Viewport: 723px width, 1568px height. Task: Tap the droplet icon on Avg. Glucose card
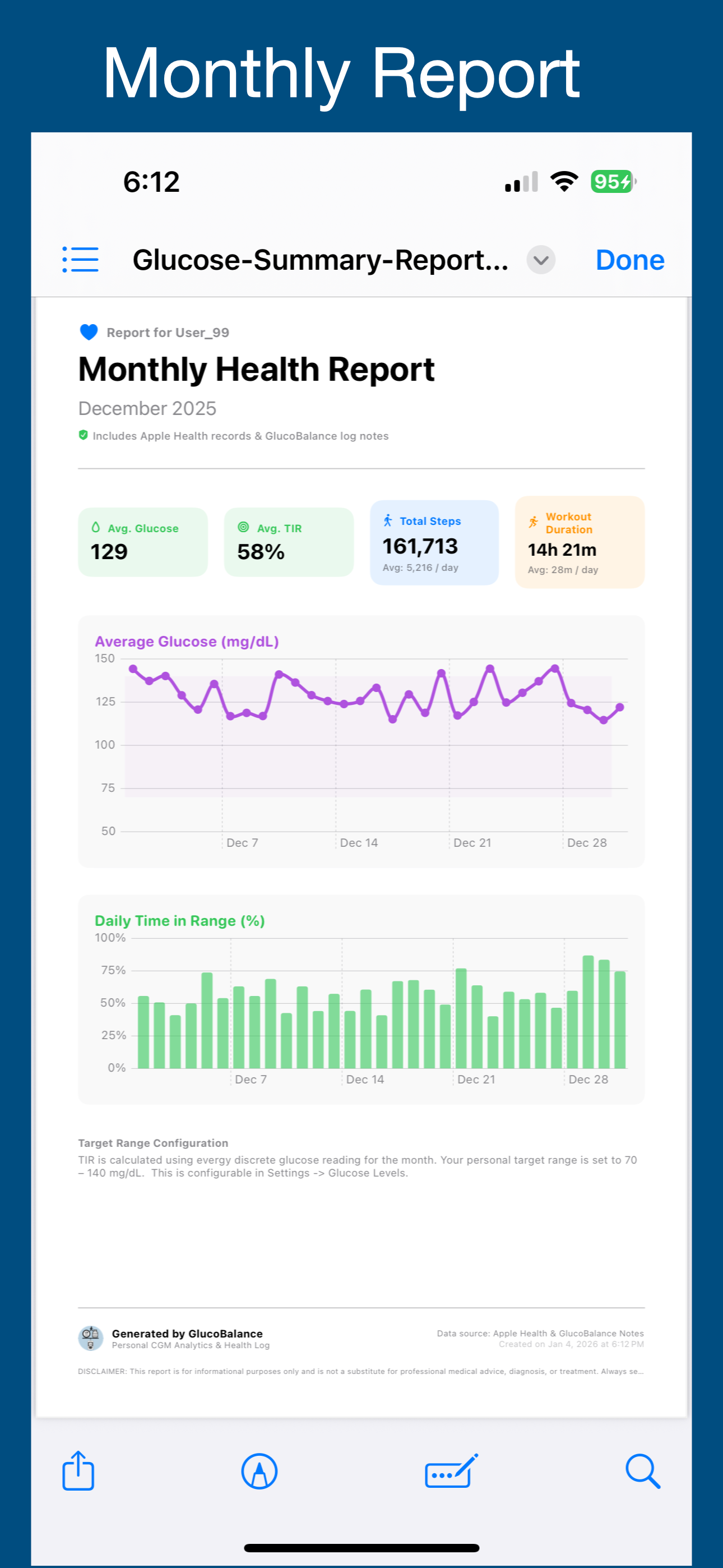coord(95,528)
